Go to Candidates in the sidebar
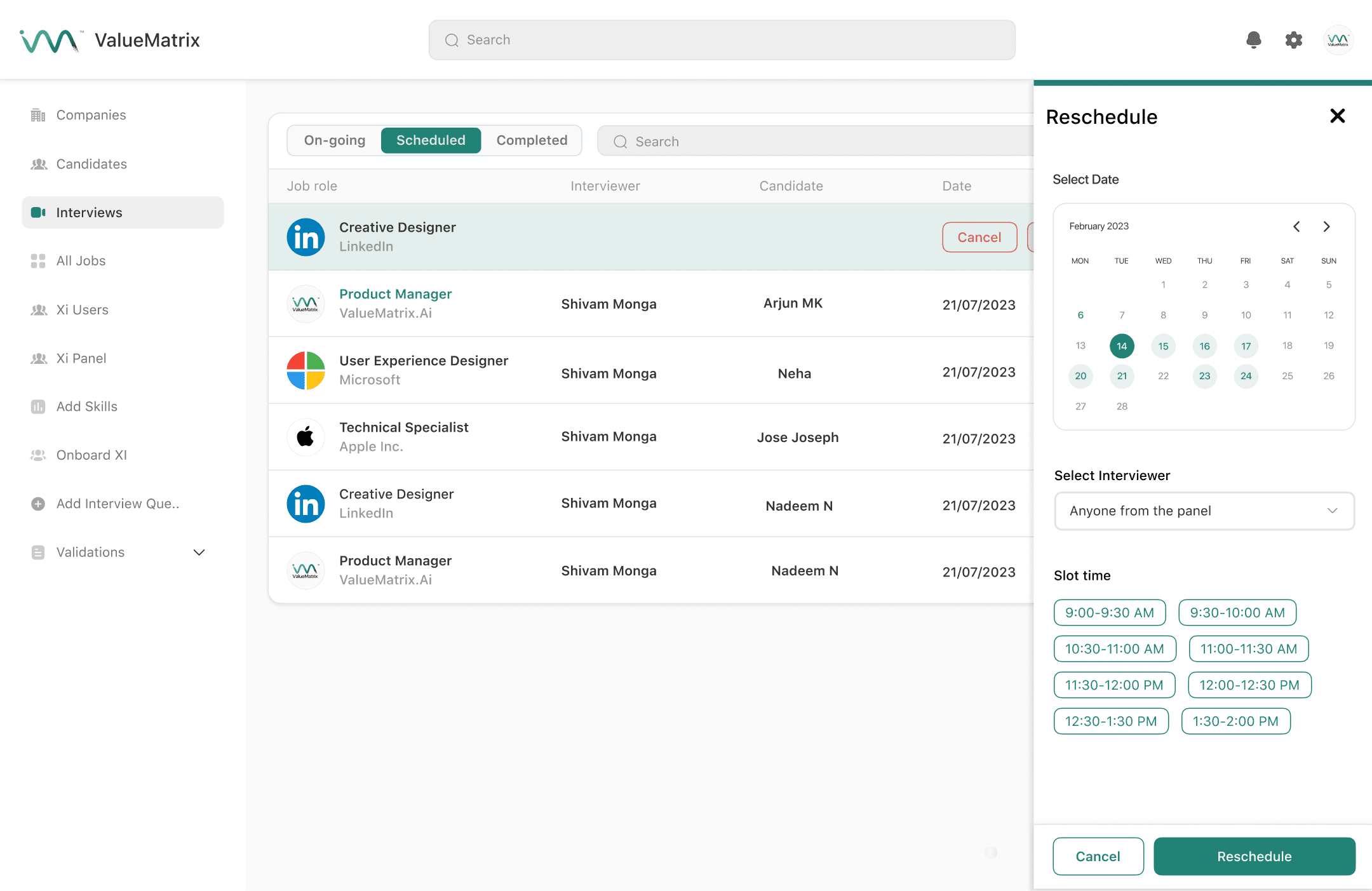1372x891 pixels. click(91, 164)
